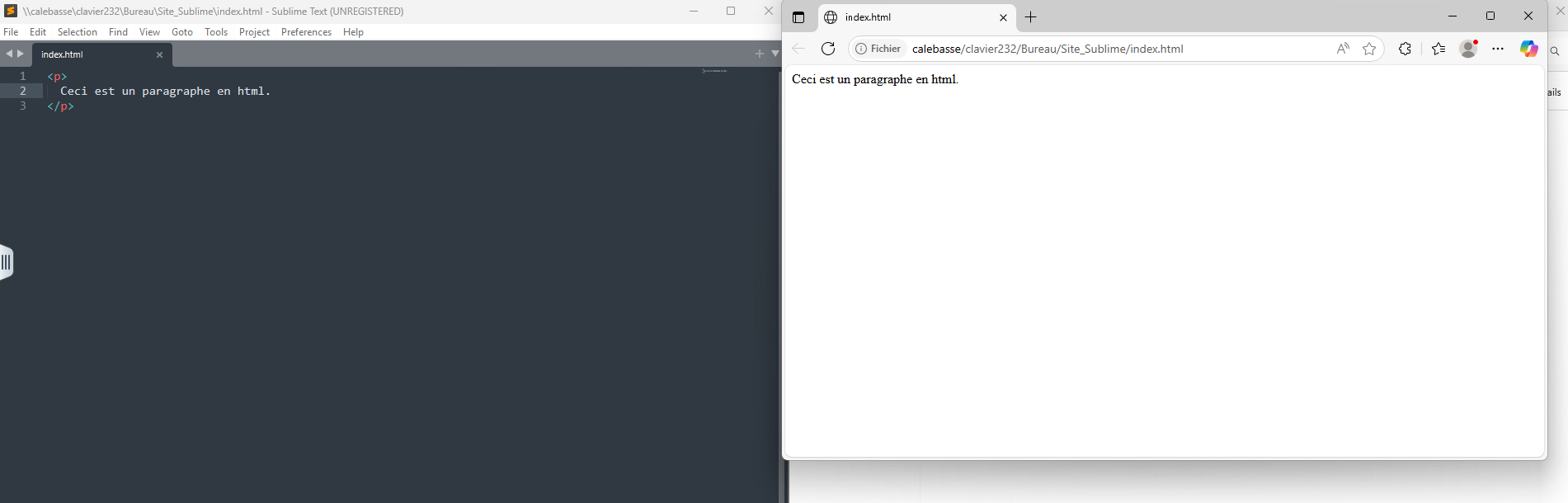Viewport: 1568px width, 503px height.
Task: Open Edge Settings and more menu
Action: (x=1498, y=49)
